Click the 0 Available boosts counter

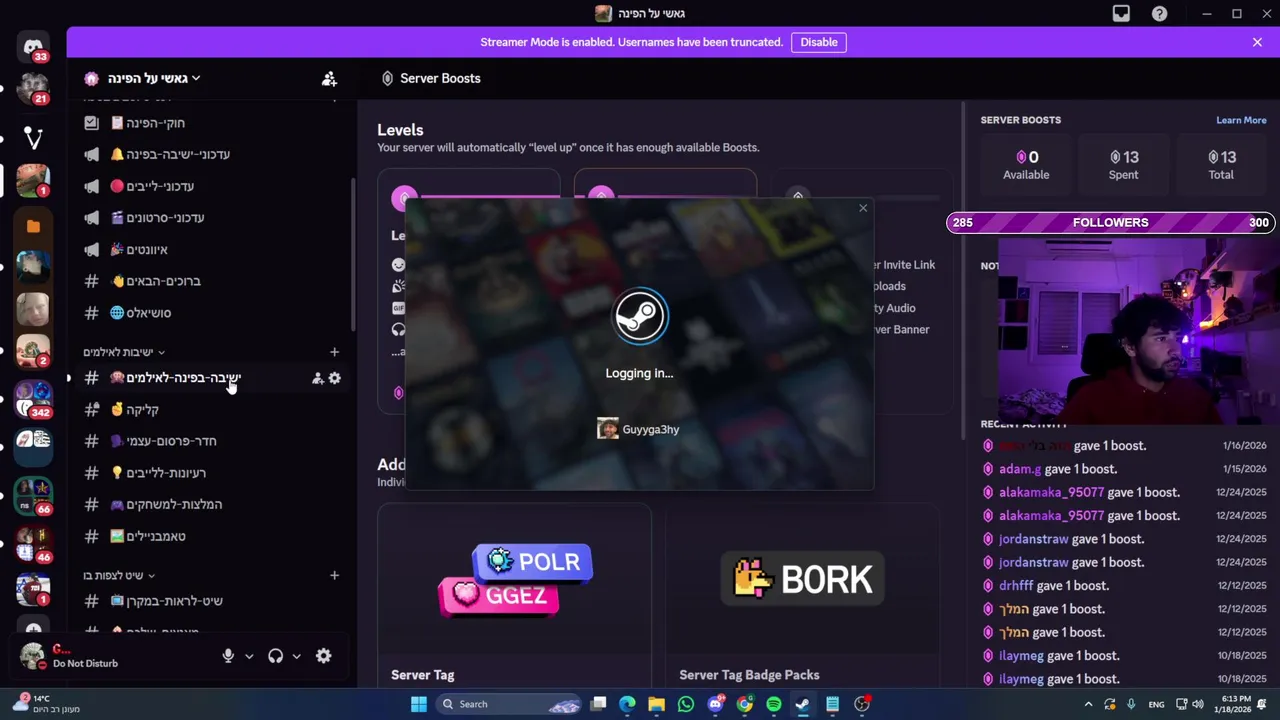tap(1026, 165)
